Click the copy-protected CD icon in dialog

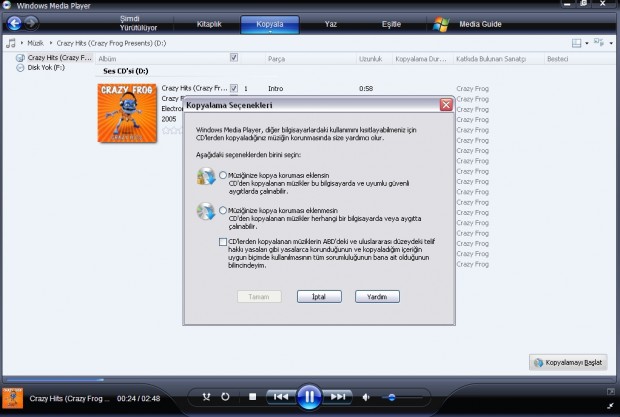pyautogui.click(x=206, y=175)
